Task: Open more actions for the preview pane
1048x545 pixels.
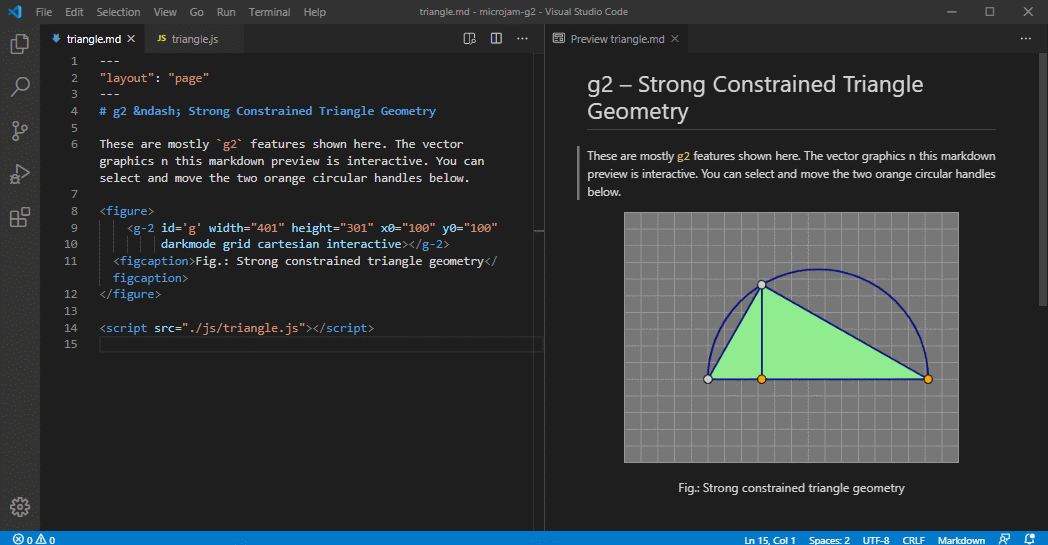Action: pos(1025,39)
